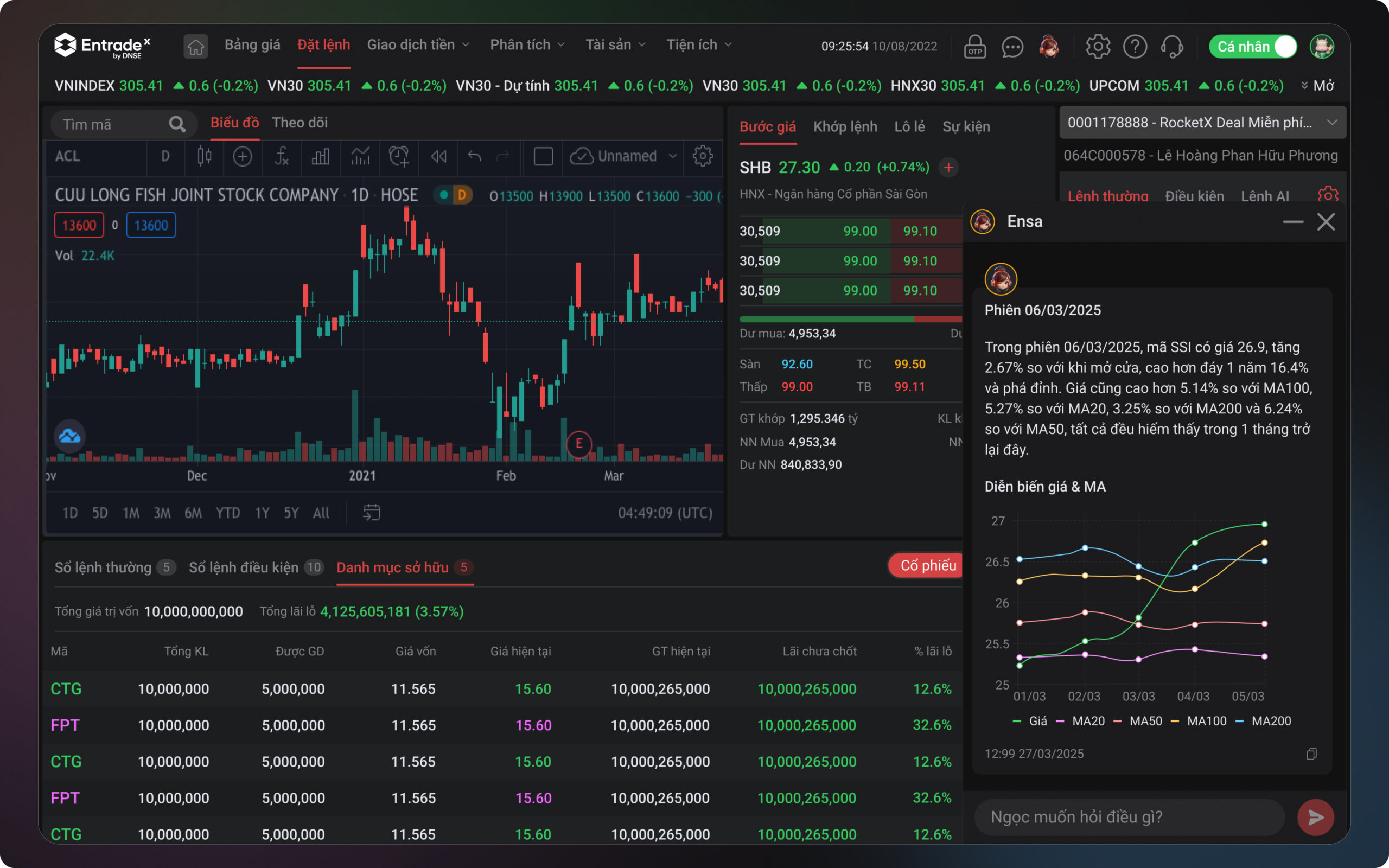The height and width of the screenshot is (868, 1389).
Task: Click the home icon in the navbar
Action: click(196, 46)
